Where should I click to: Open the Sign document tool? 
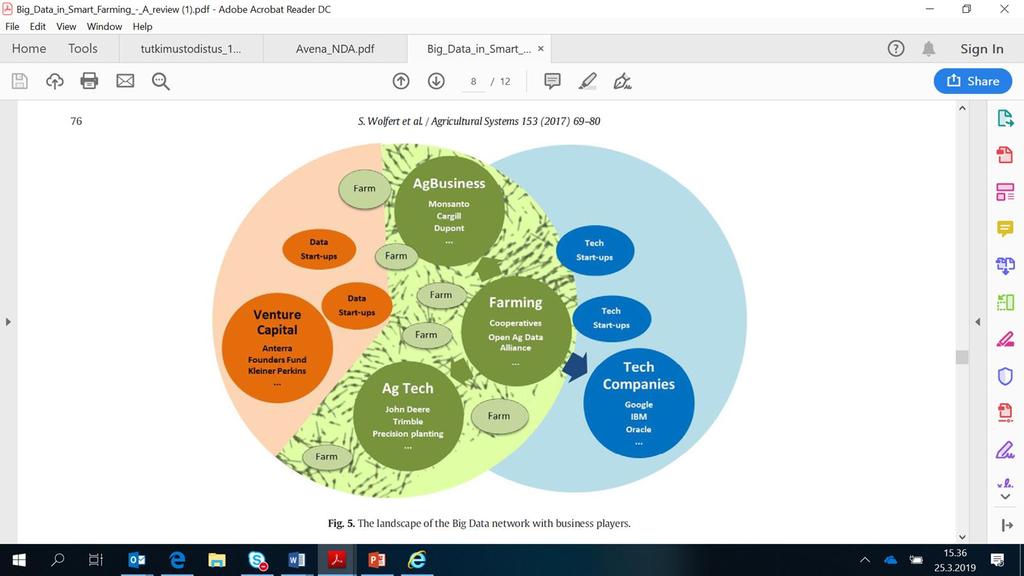coord(622,81)
